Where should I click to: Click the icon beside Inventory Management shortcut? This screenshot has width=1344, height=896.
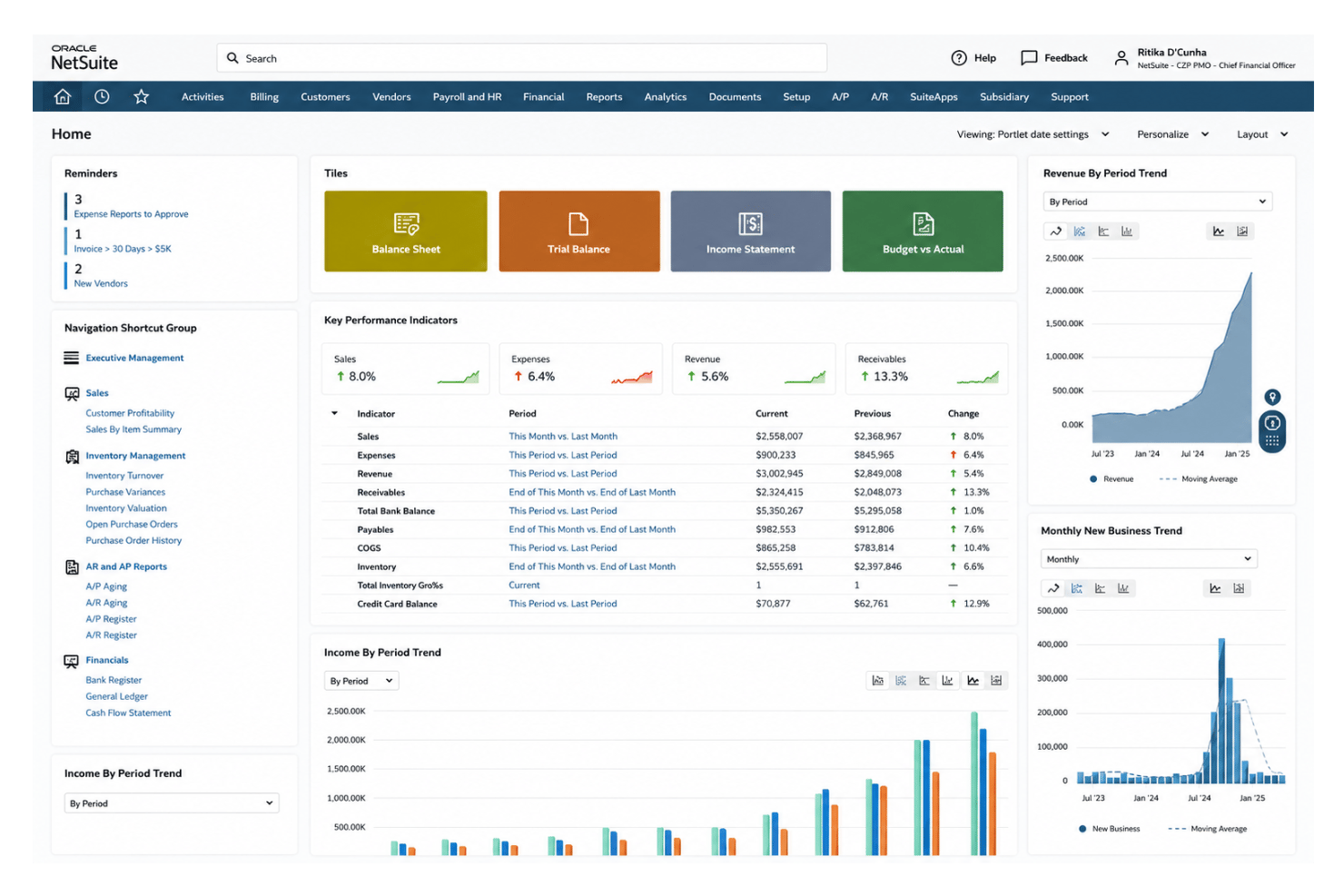coord(72,457)
